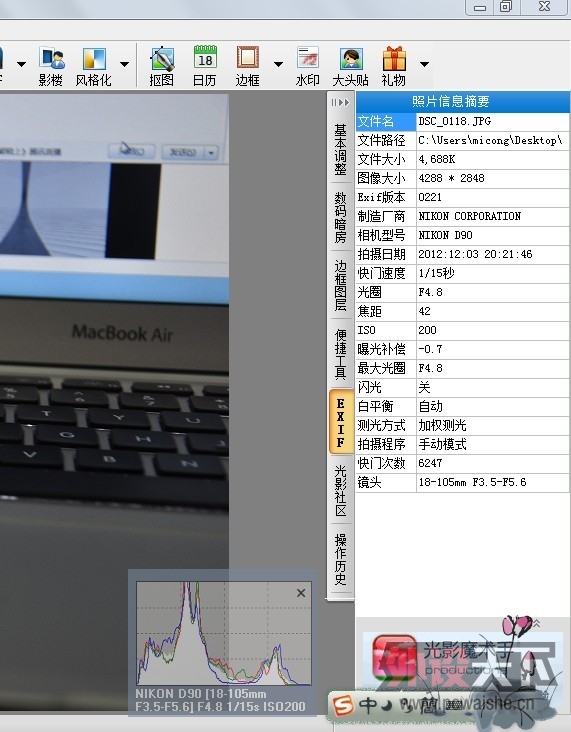Image resolution: width=571 pixels, height=732 pixels.
Task: Expand the dropdown arrow left of 影楼
Action: pyautogui.click(x=21, y=63)
